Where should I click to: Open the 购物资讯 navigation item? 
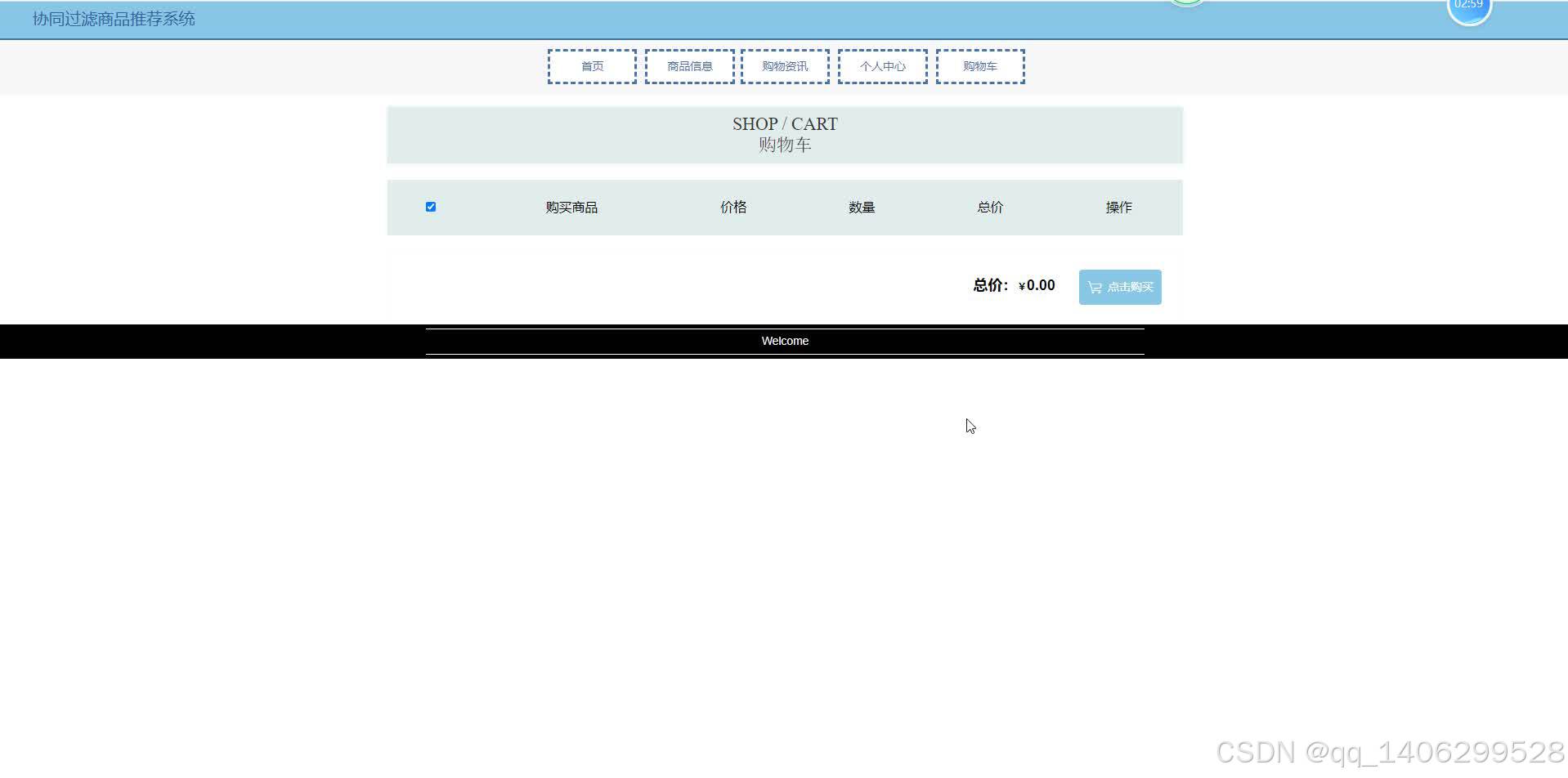pyautogui.click(x=783, y=66)
